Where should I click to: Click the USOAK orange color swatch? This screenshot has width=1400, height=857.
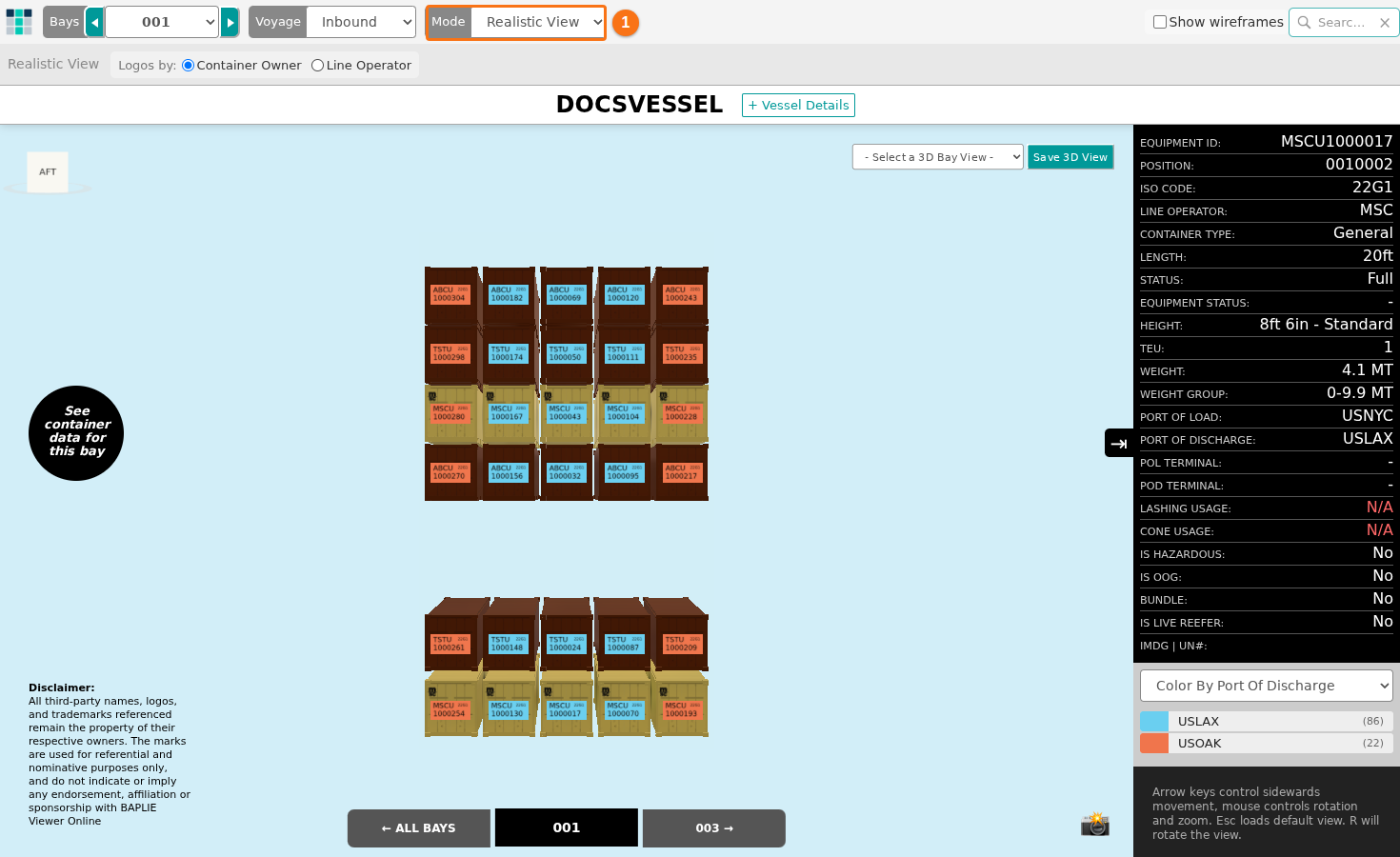pyautogui.click(x=1154, y=743)
